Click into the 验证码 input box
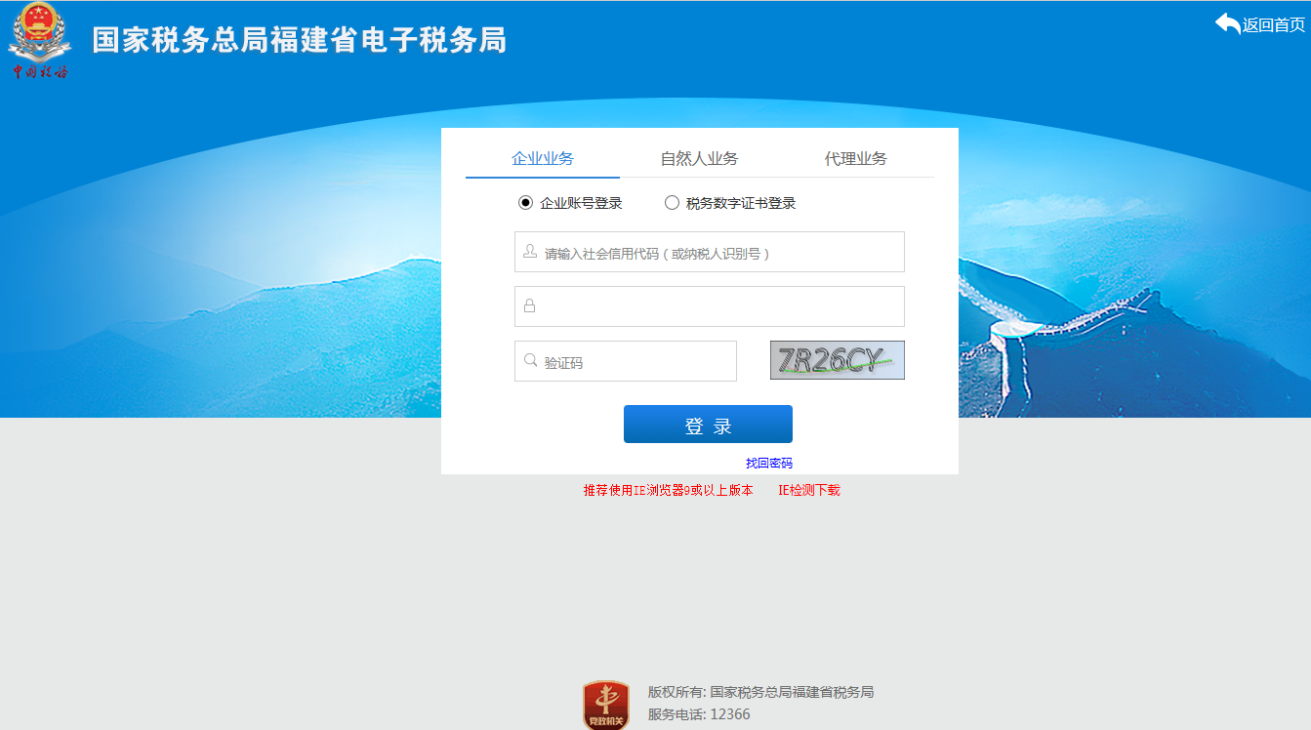Image resolution: width=1311 pixels, height=730 pixels. coord(636,361)
